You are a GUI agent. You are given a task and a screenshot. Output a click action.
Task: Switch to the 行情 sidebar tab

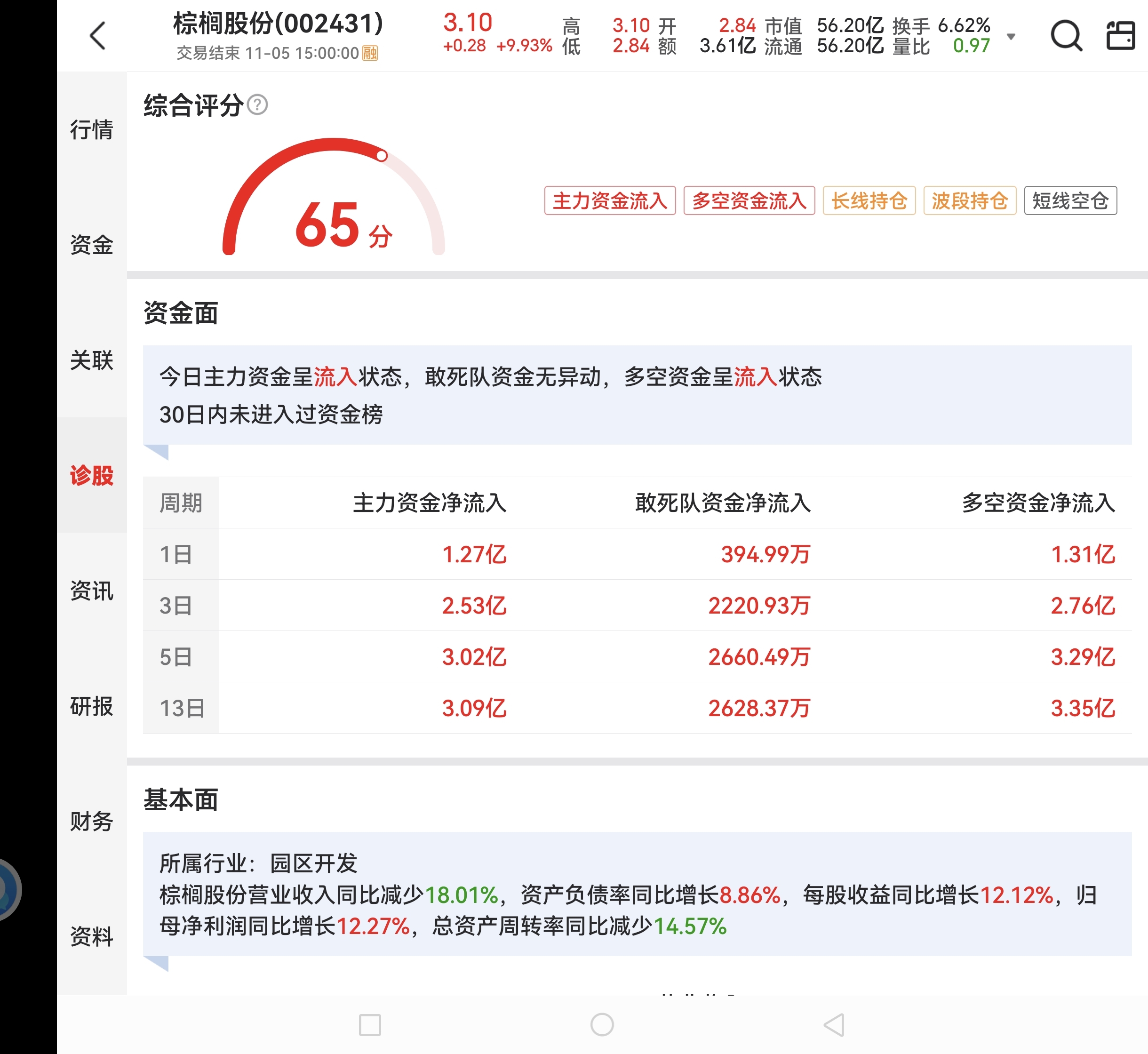coord(91,129)
